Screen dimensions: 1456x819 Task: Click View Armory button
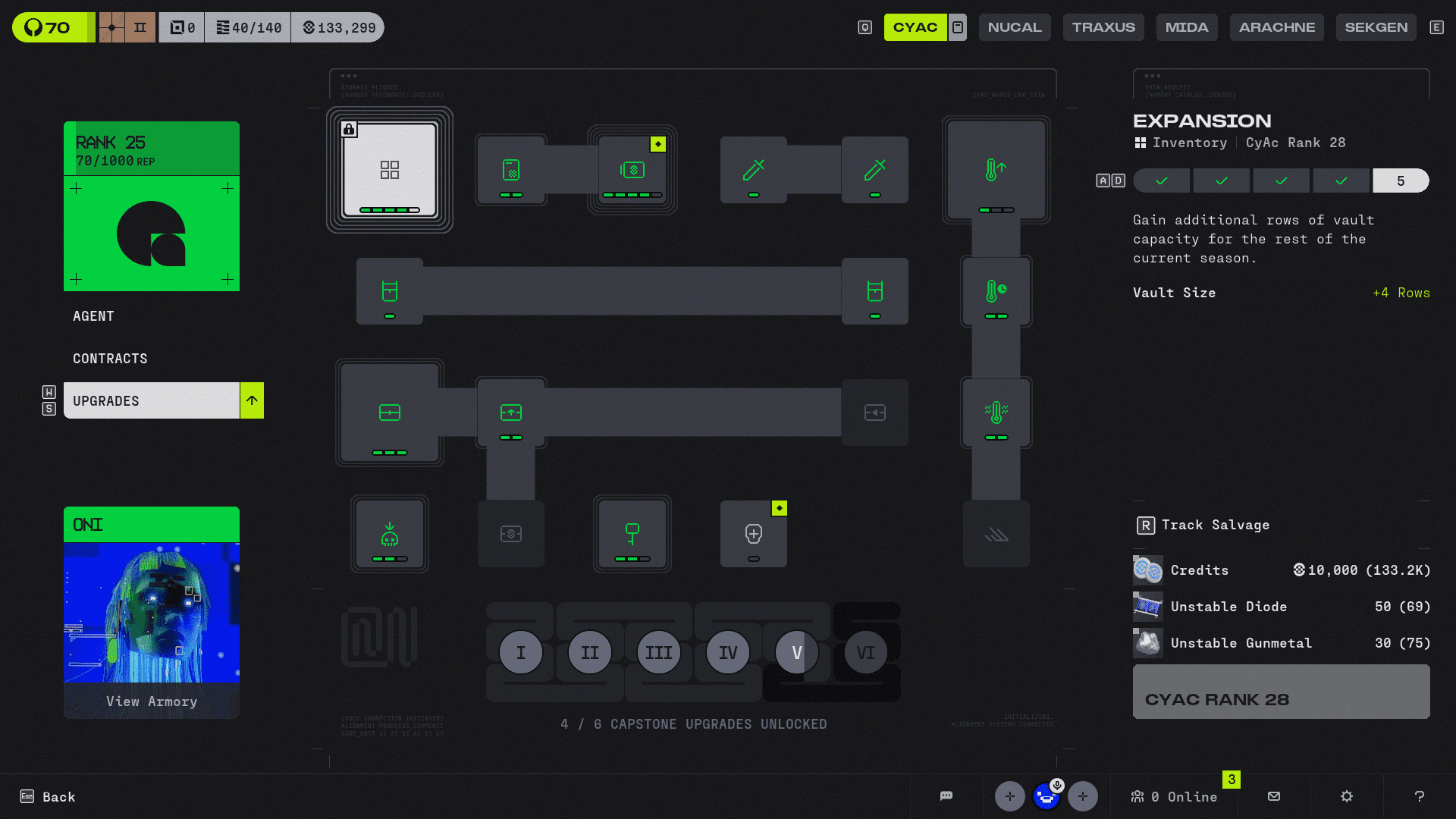coord(152,701)
